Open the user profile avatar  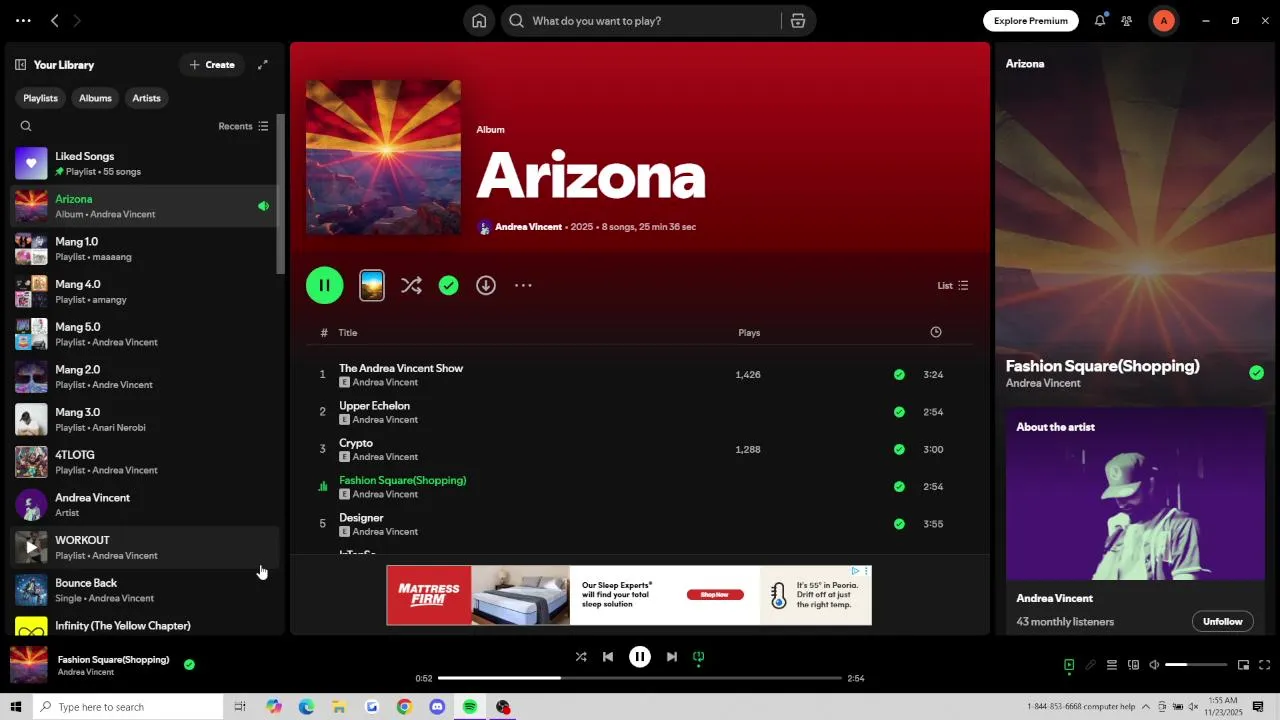pyautogui.click(x=1163, y=20)
